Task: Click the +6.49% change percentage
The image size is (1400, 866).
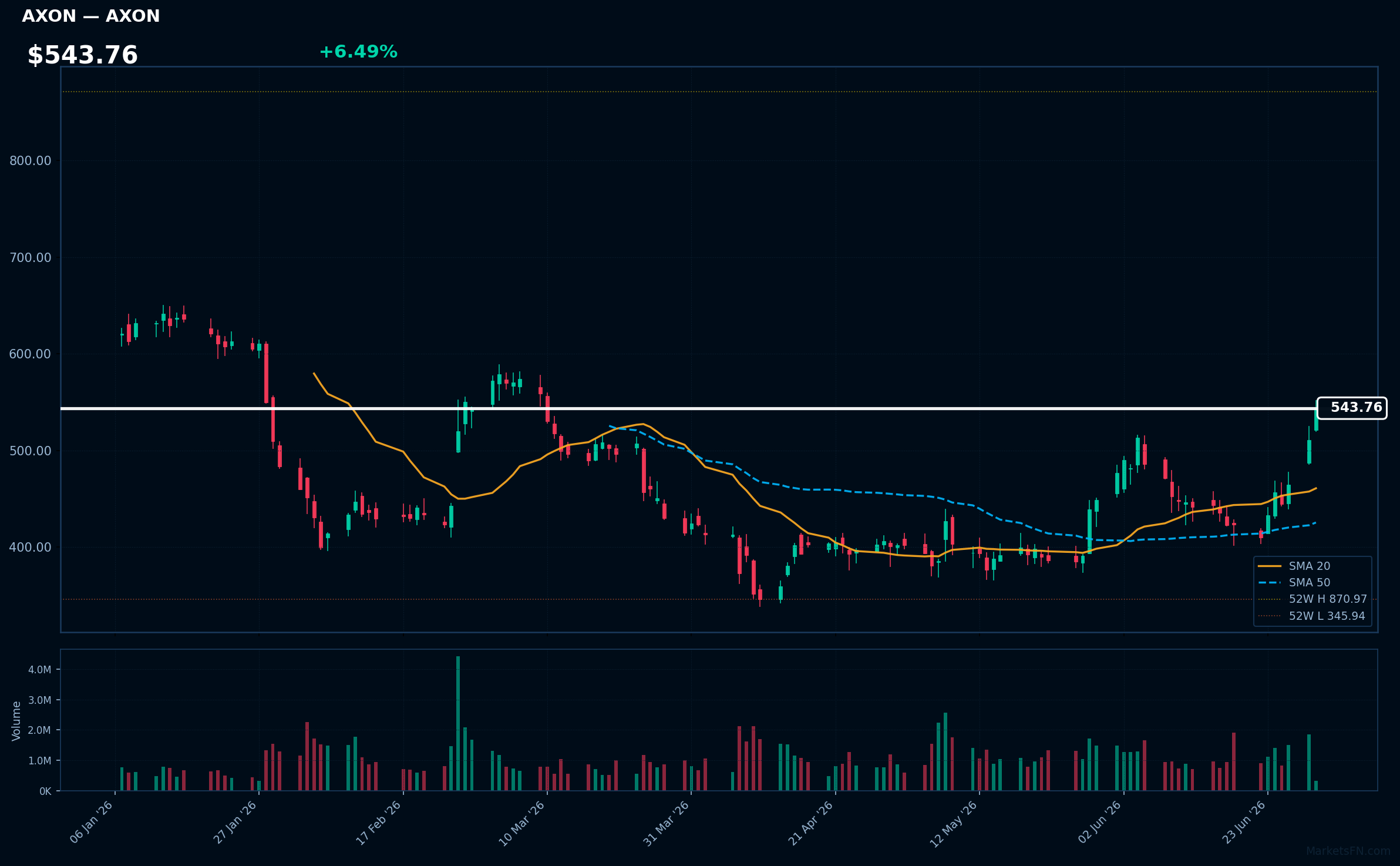Action: click(x=358, y=52)
